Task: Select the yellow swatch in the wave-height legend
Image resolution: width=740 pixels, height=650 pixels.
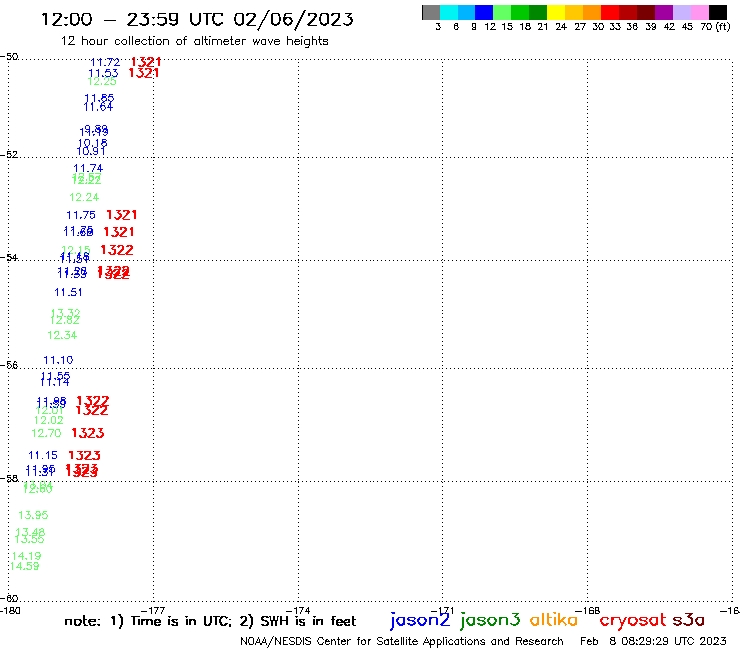Action: coord(556,12)
